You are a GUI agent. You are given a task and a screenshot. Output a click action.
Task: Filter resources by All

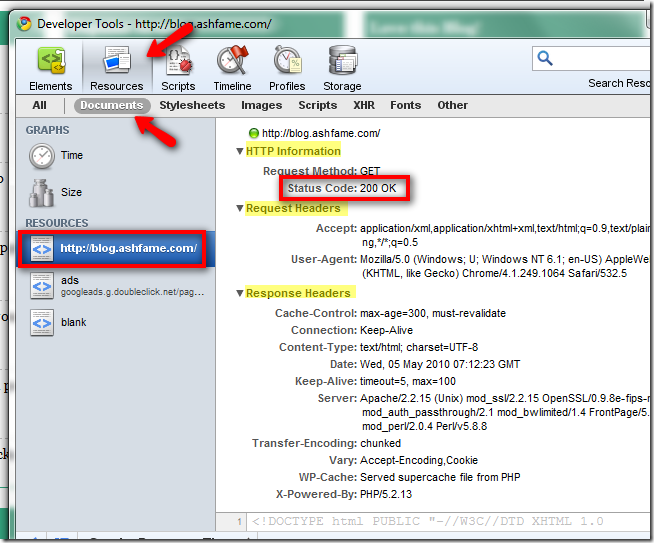pyautogui.click(x=40, y=106)
